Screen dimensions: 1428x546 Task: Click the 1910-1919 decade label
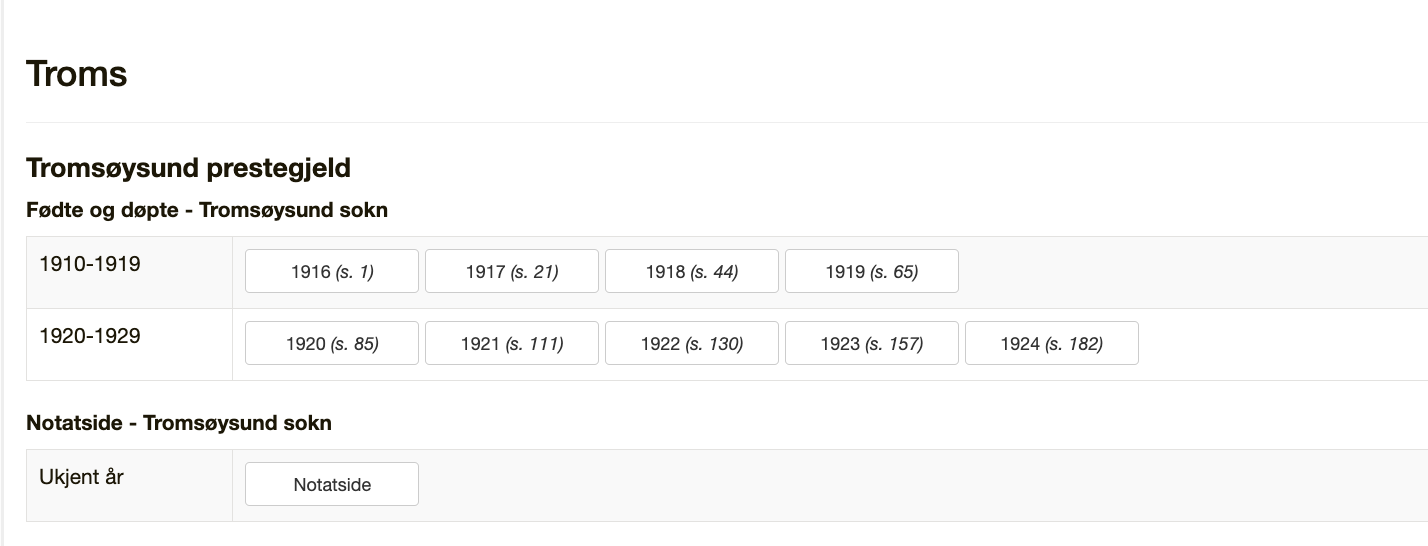[x=90, y=264]
